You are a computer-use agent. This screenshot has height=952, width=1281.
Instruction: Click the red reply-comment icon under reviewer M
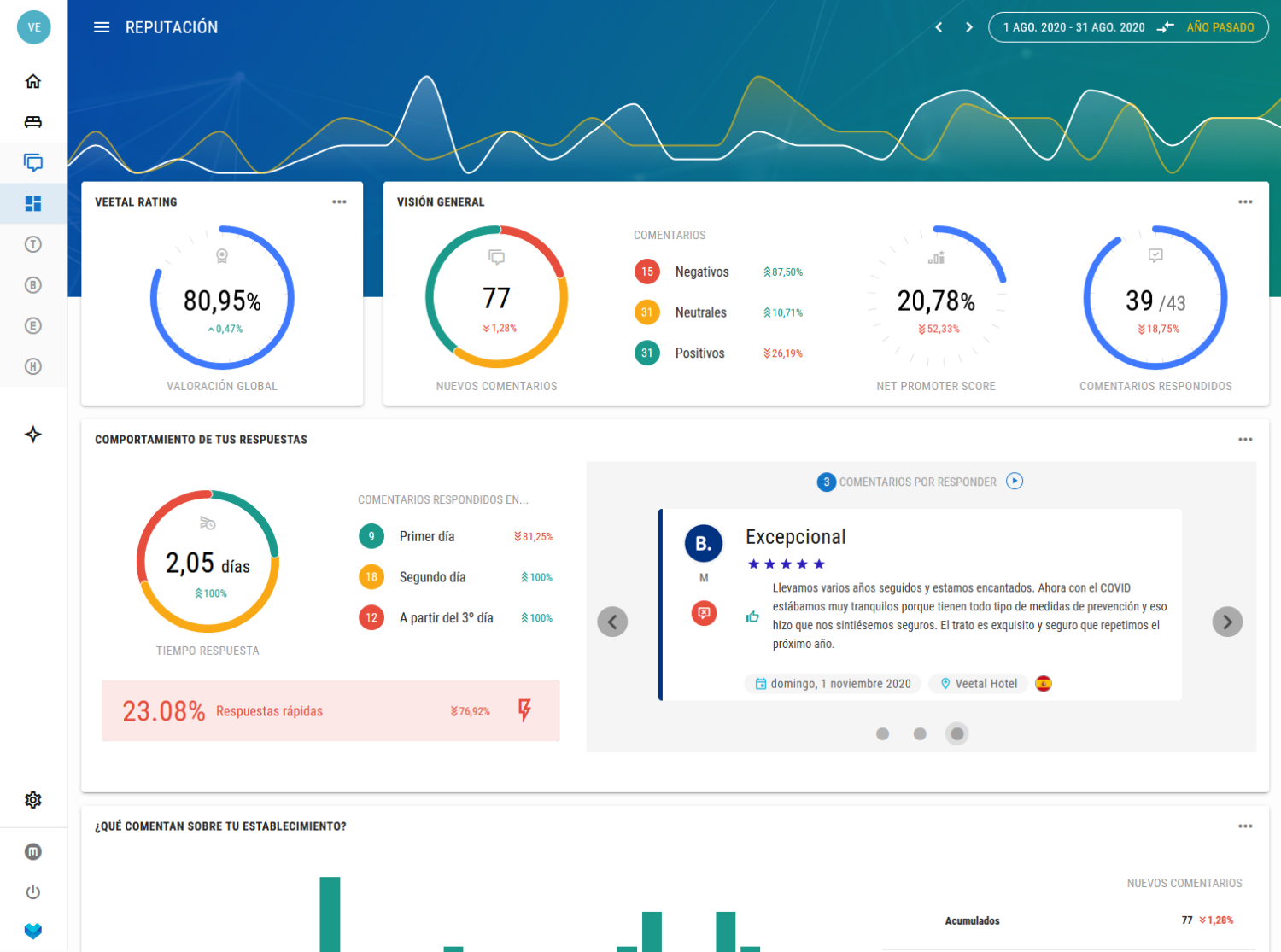(x=704, y=613)
